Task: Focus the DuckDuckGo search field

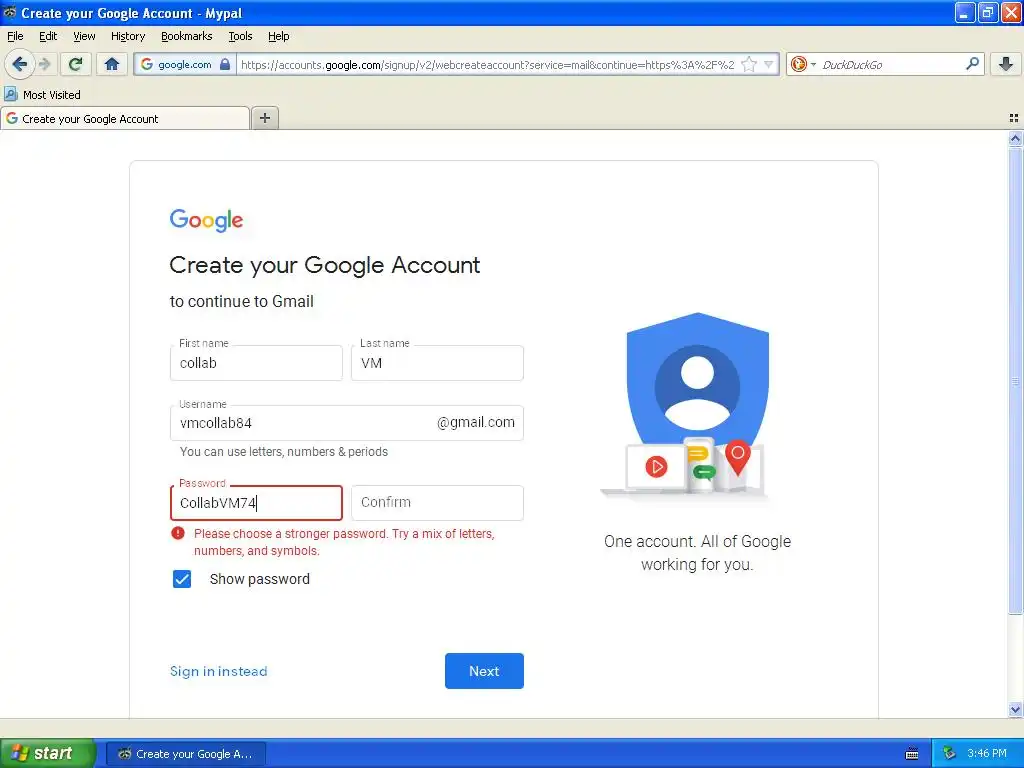Action: (890, 64)
